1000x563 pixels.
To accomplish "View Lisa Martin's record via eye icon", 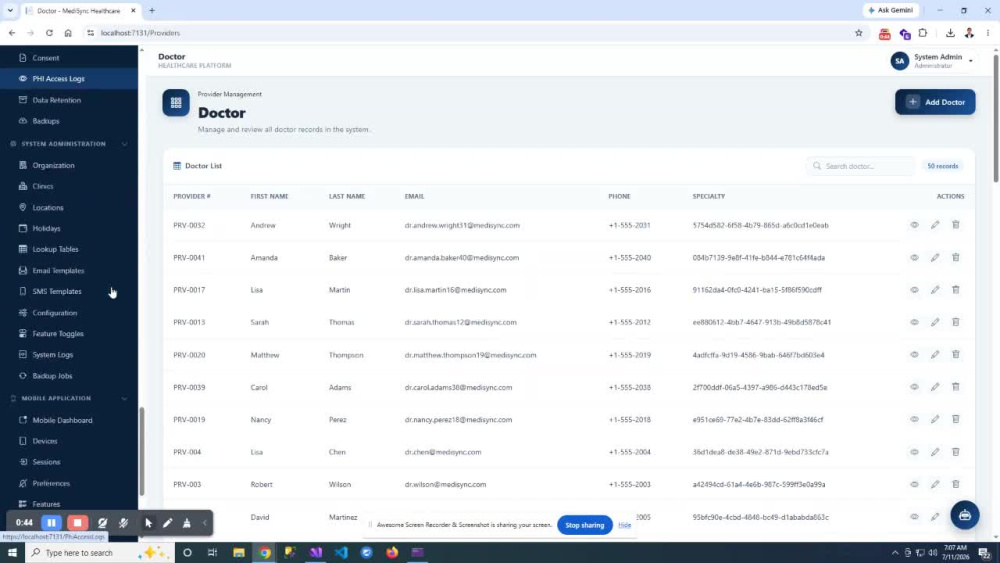I will click(x=915, y=289).
